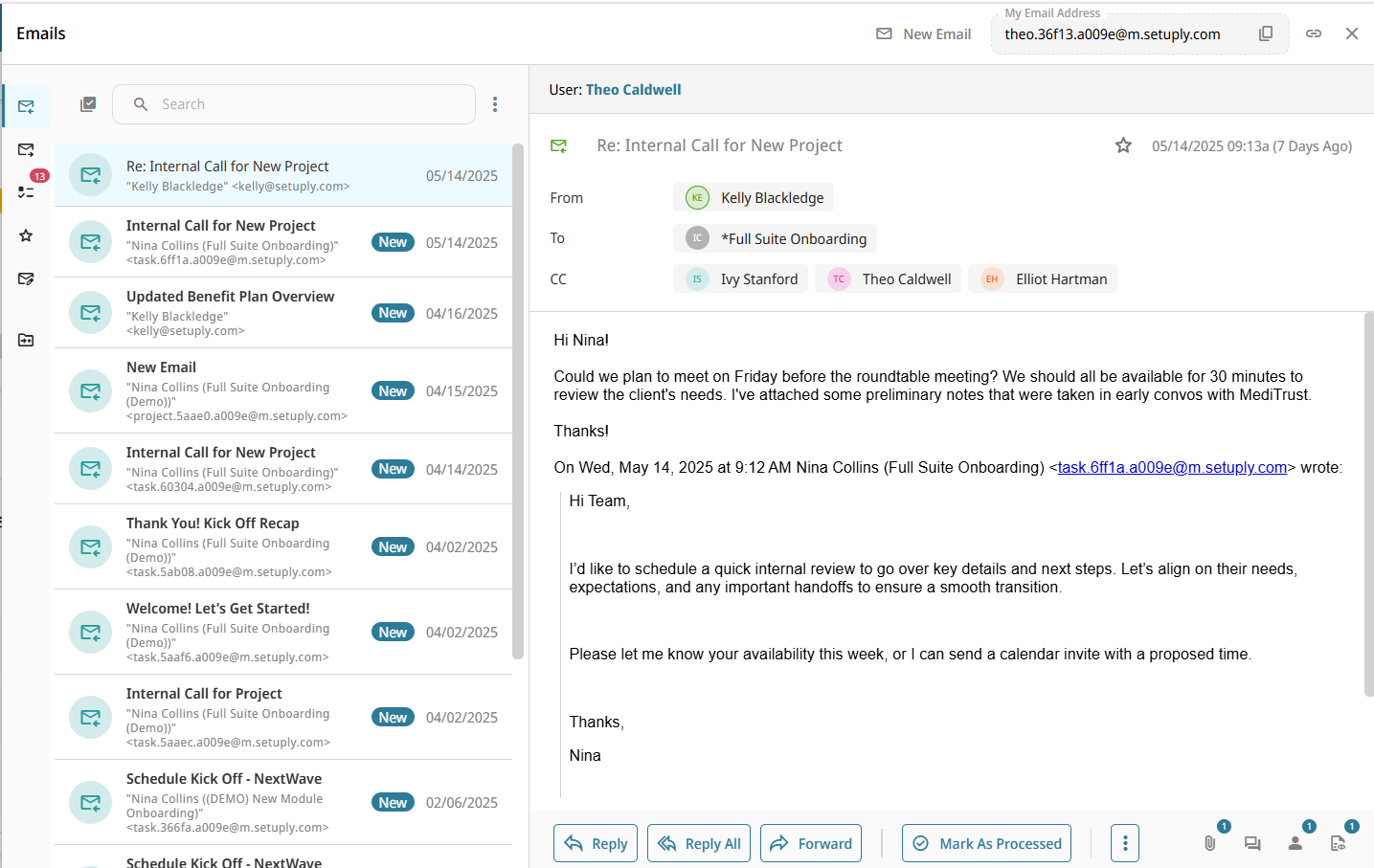The image size is (1374, 868).
Task: Open the Inbox folder in the sidebar
Action: pyautogui.click(x=26, y=105)
